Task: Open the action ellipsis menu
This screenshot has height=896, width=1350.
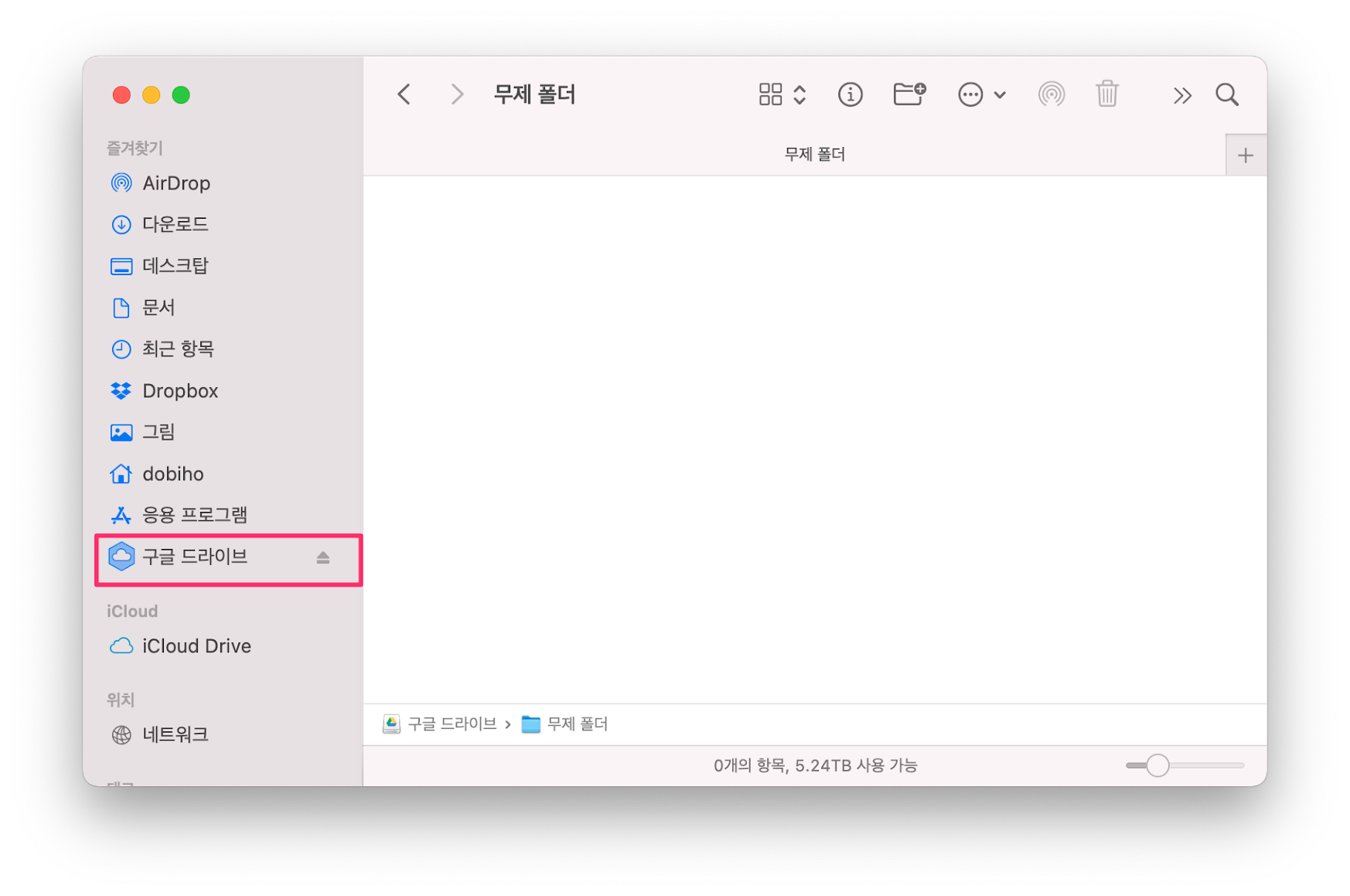Action: click(970, 94)
